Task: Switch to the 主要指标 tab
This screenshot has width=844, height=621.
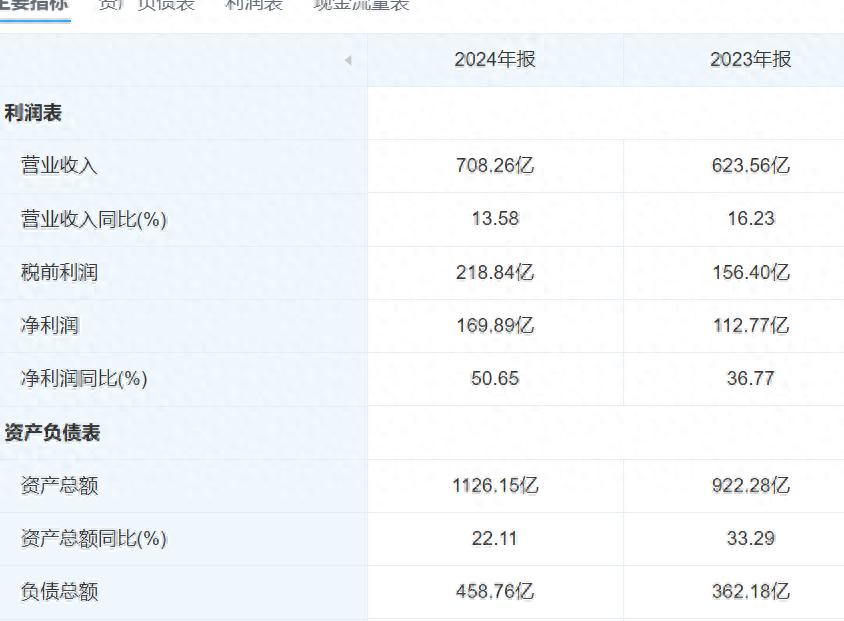Action: tap(35, 5)
